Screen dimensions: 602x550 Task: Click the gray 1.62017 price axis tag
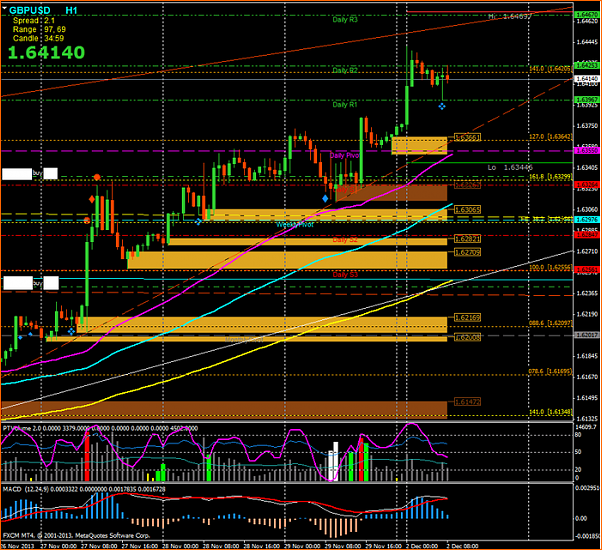[587, 335]
